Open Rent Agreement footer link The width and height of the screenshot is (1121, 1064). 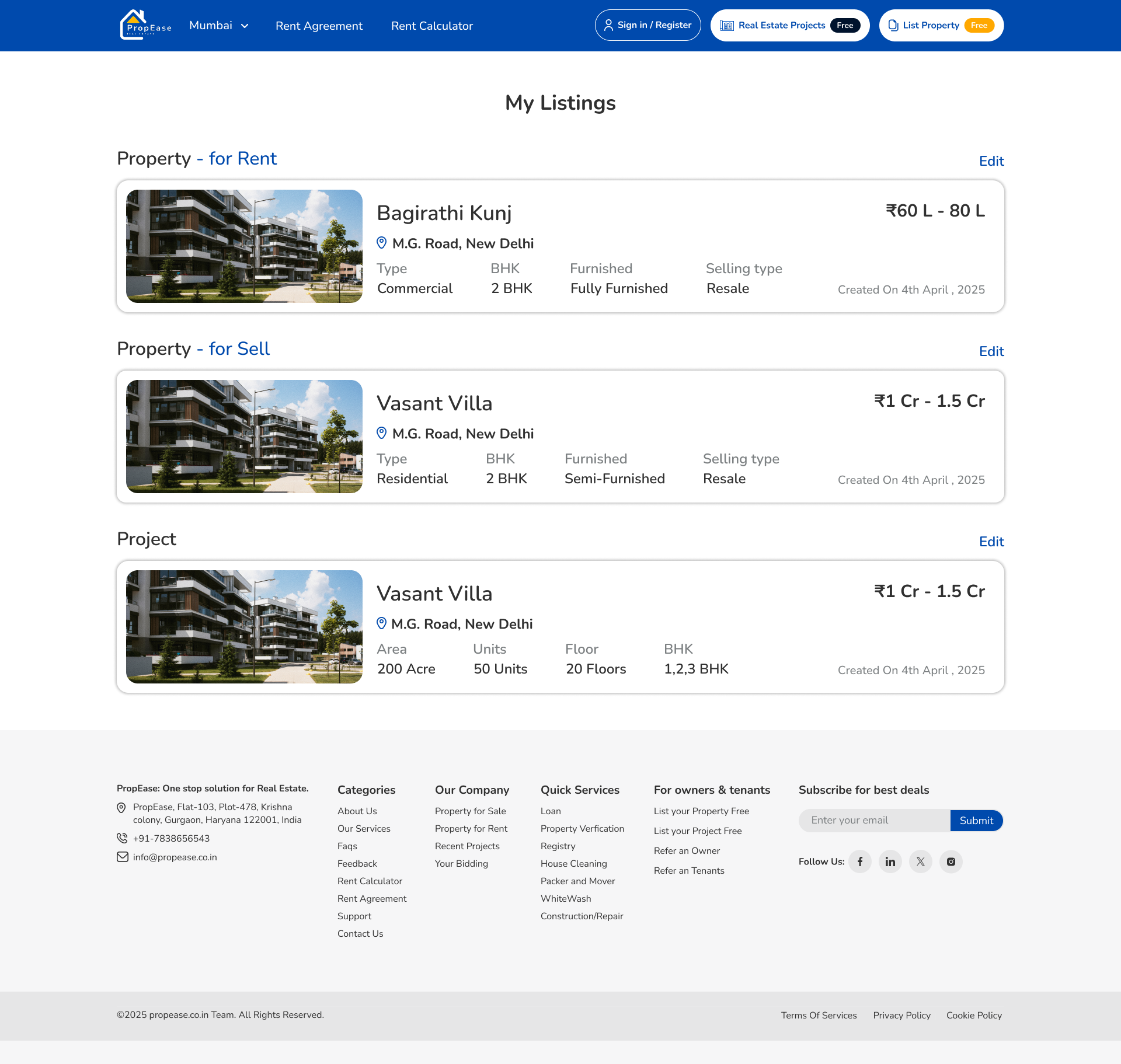tap(372, 899)
